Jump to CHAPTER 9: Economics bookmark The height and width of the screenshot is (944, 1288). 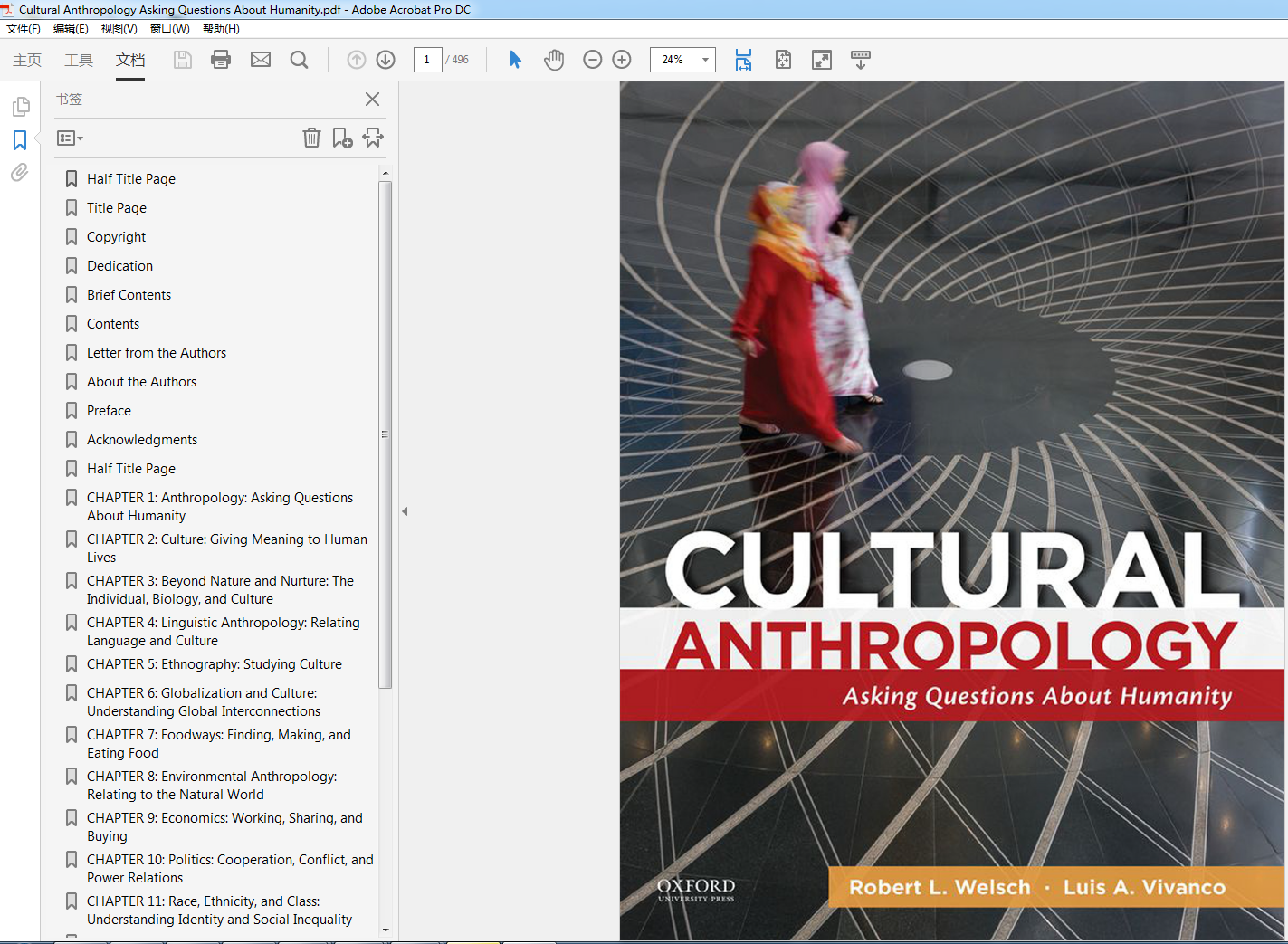click(x=224, y=827)
